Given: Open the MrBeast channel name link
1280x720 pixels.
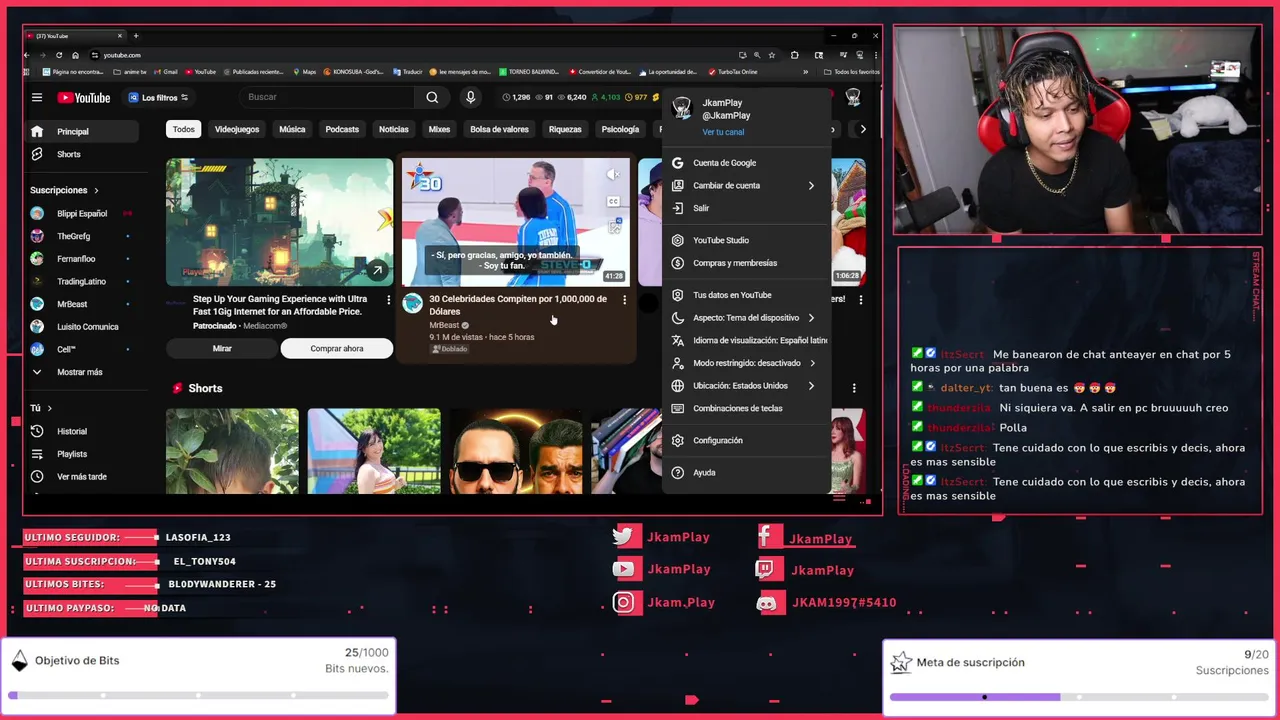Looking at the screenshot, I should pos(444,325).
